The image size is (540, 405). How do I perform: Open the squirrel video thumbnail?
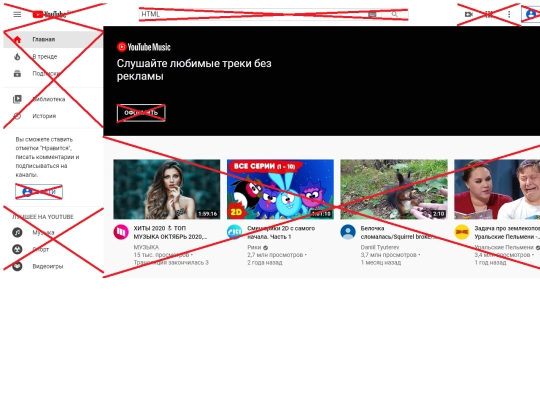(394, 189)
